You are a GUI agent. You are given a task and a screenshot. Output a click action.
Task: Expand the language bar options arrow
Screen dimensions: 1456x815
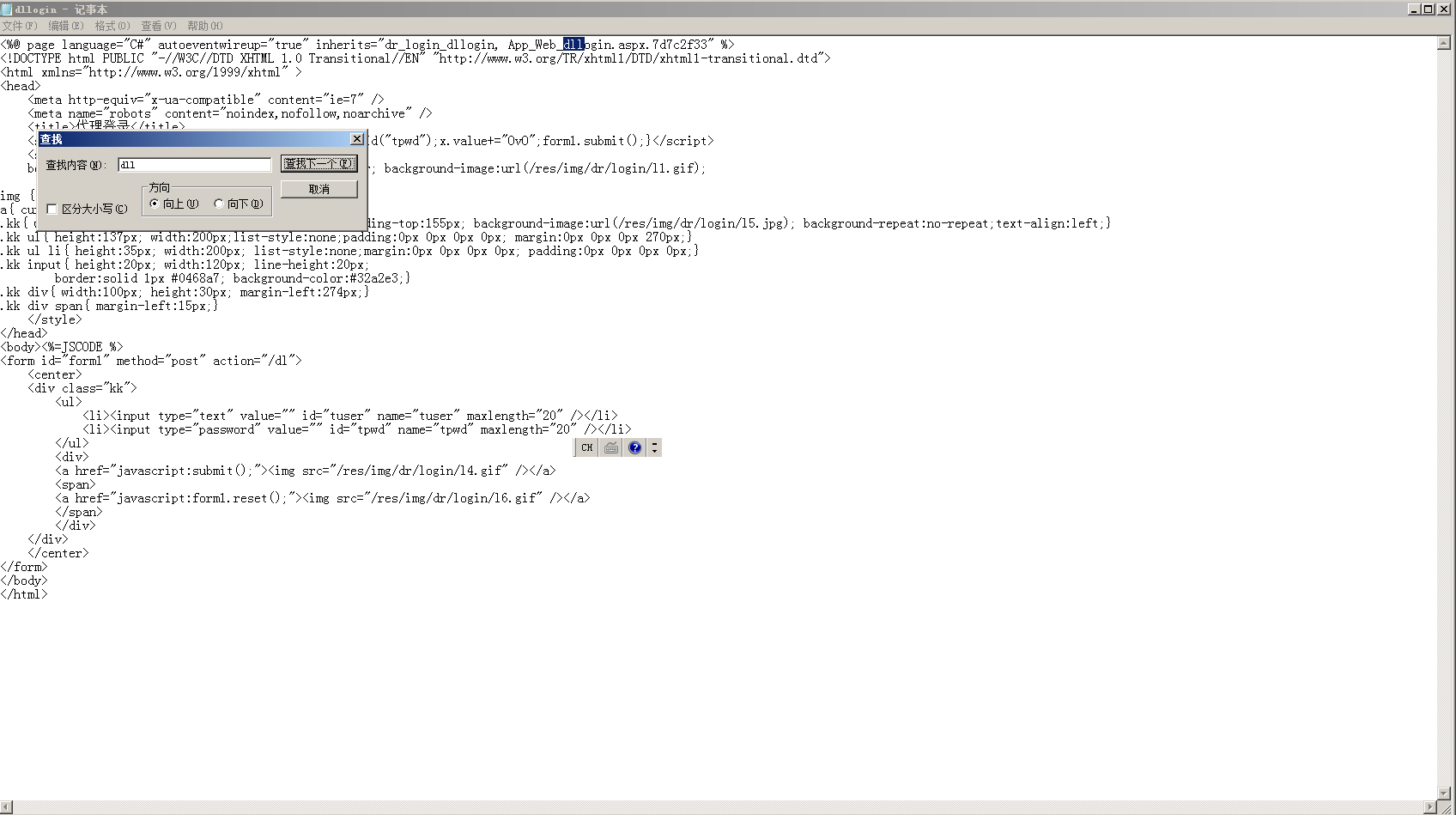(x=654, y=447)
